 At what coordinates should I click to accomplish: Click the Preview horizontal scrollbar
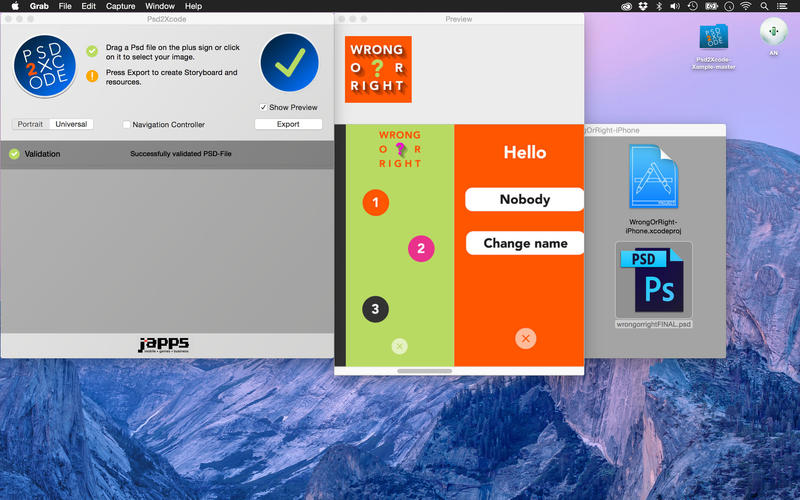(424, 371)
